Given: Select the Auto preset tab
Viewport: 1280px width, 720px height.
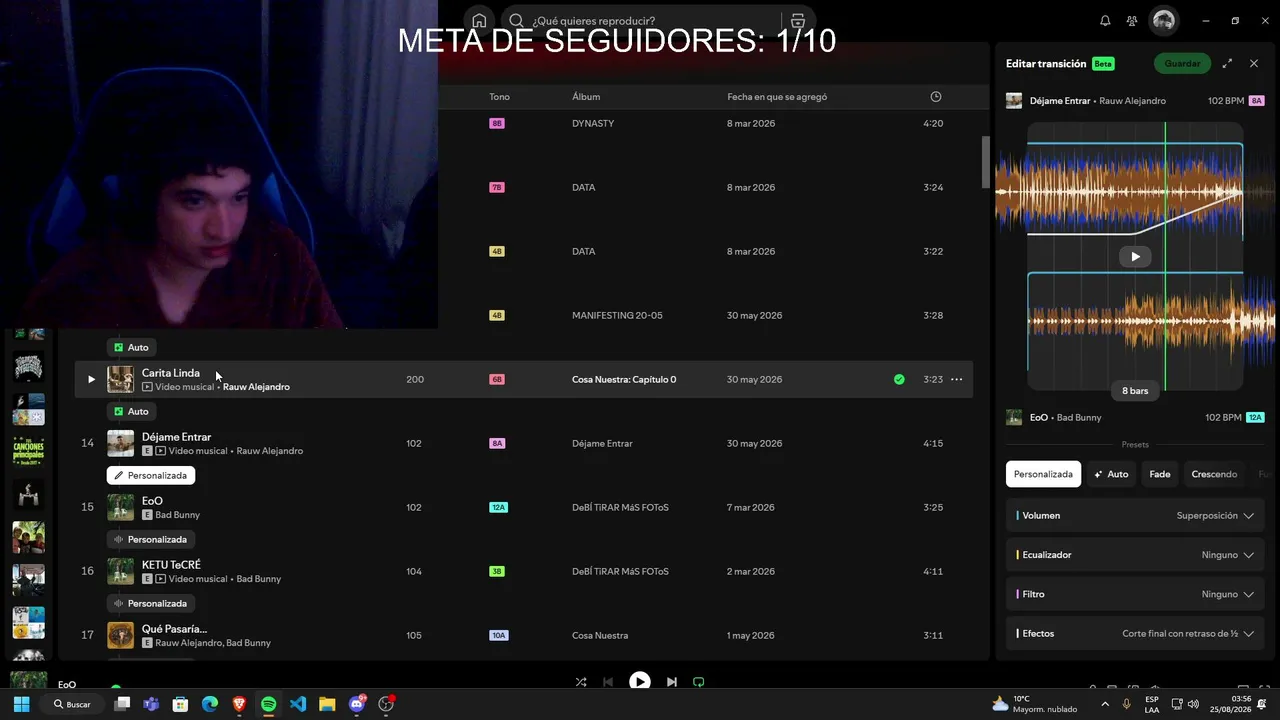Looking at the screenshot, I should [1112, 474].
